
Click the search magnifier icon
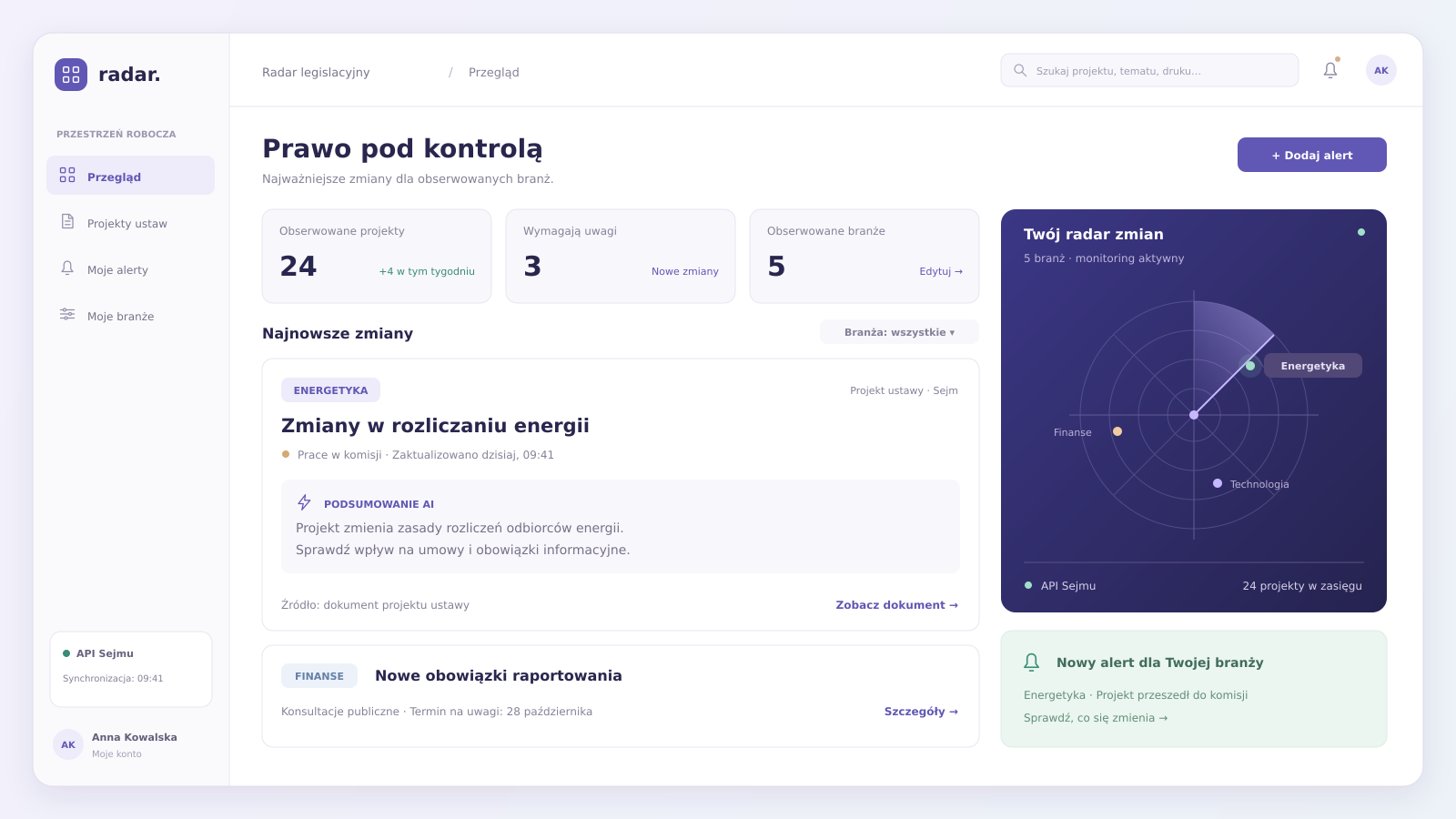coord(1020,70)
